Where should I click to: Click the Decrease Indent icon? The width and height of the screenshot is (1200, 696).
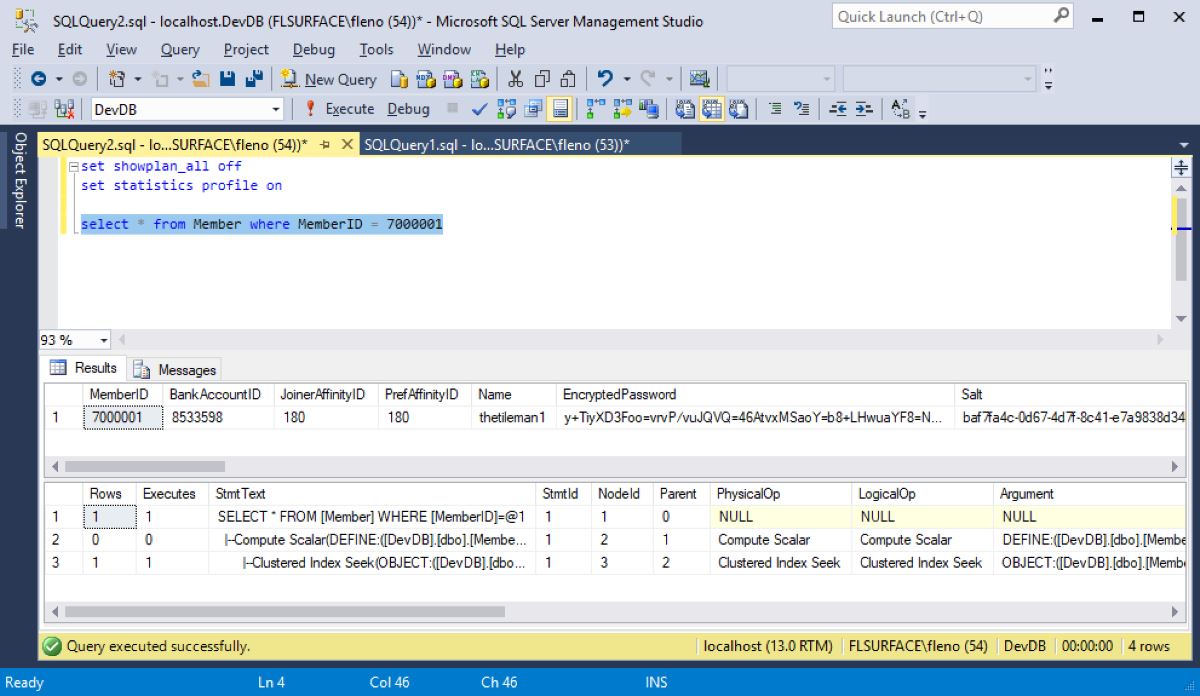[x=838, y=108]
